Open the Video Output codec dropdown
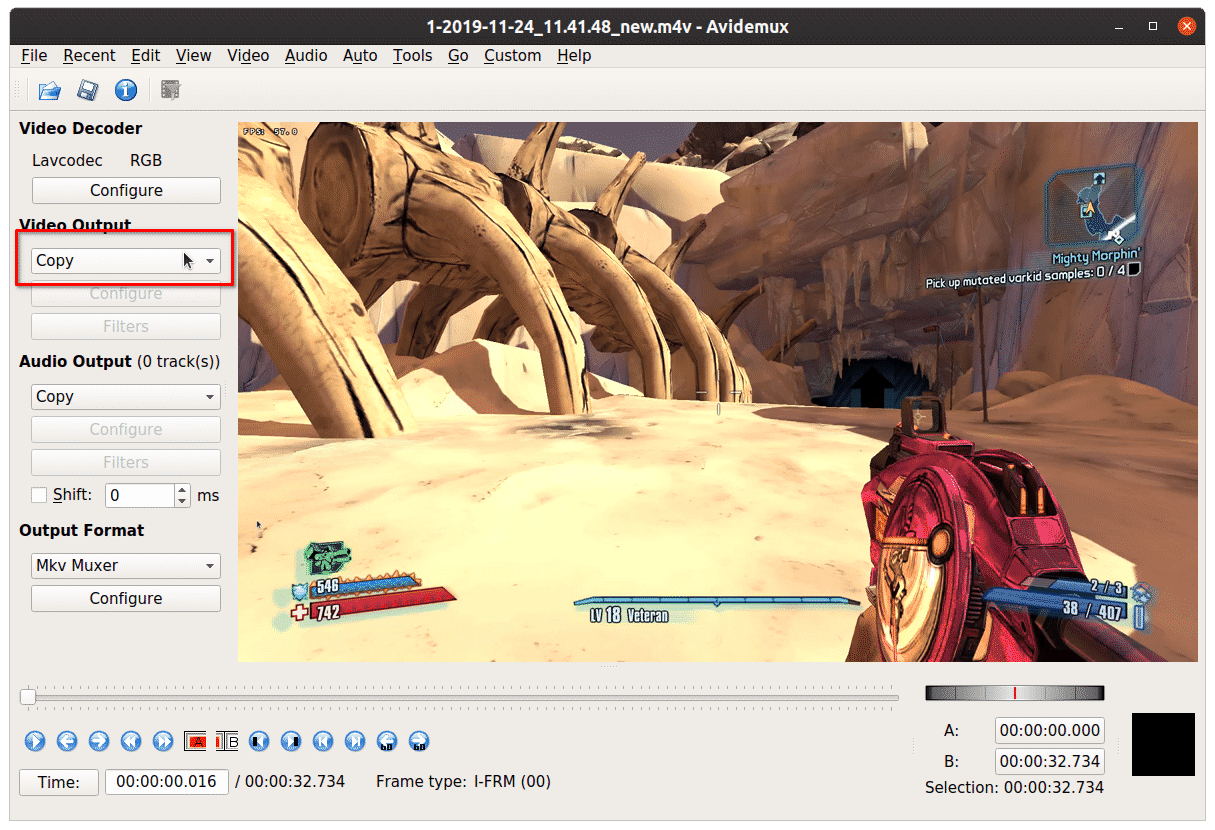The image size is (1215, 830). pyautogui.click(x=126, y=260)
